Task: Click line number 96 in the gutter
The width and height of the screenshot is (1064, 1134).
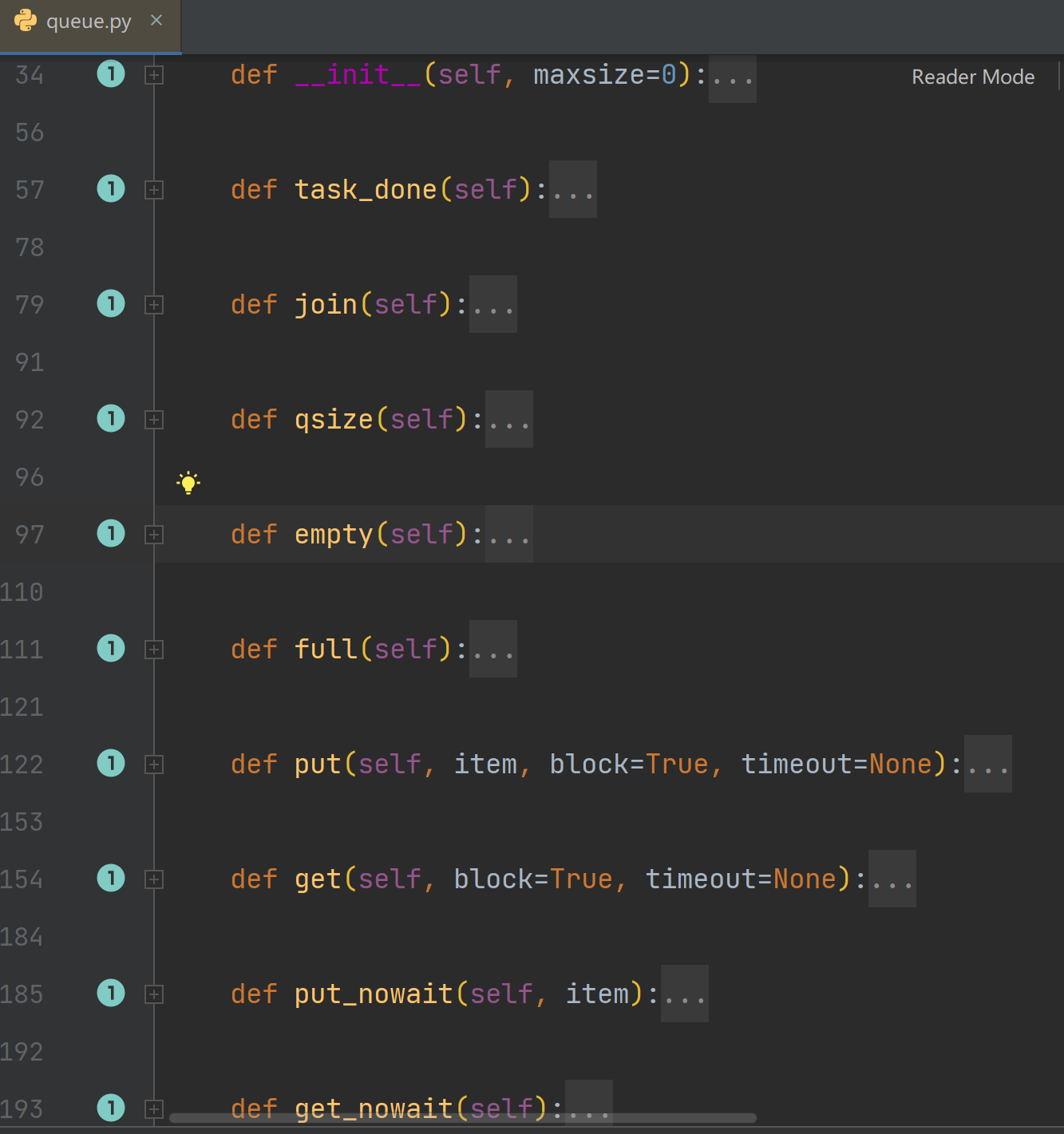Action: coord(30,477)
